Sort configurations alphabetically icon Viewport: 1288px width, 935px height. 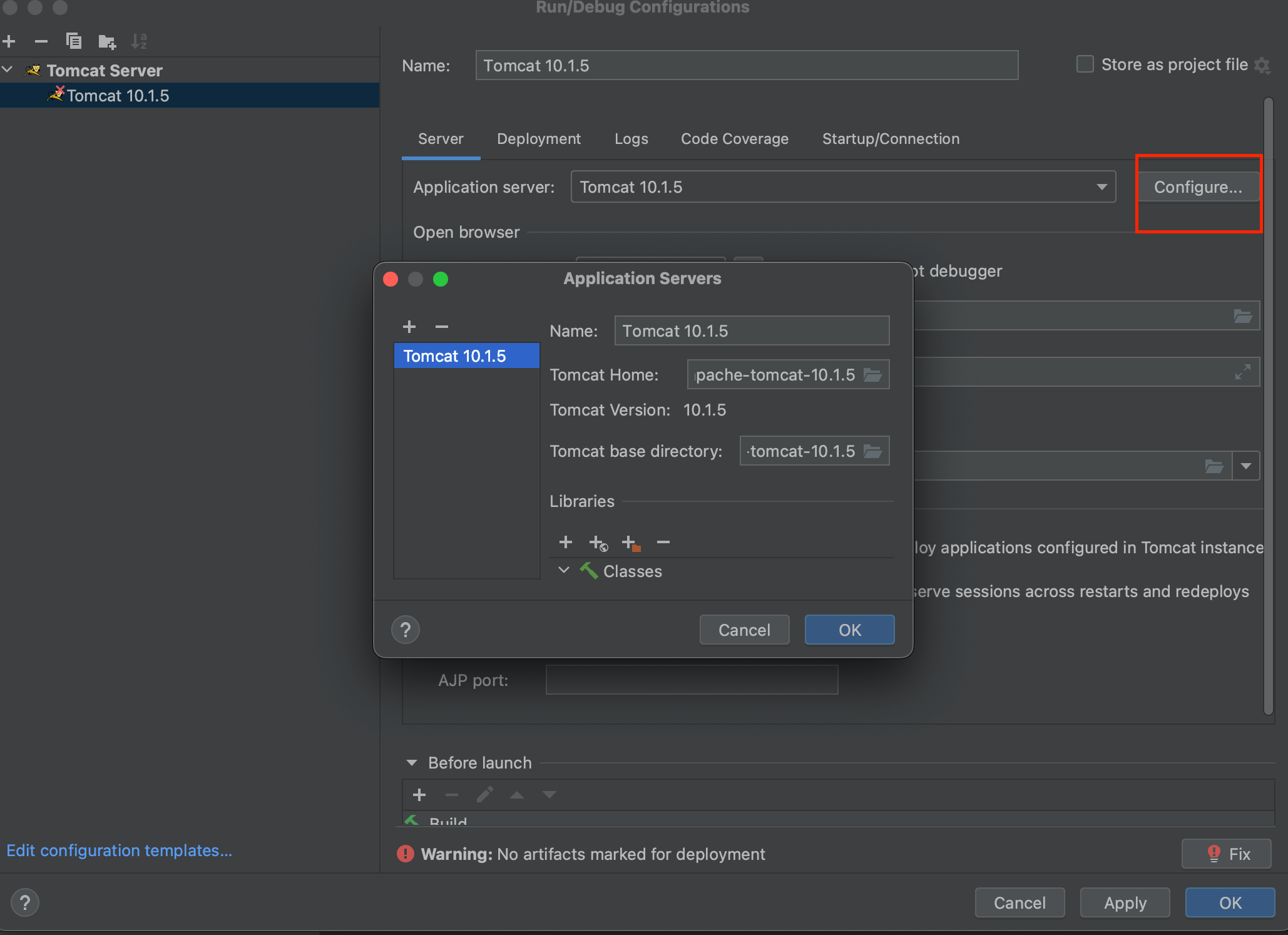(139, 41)
